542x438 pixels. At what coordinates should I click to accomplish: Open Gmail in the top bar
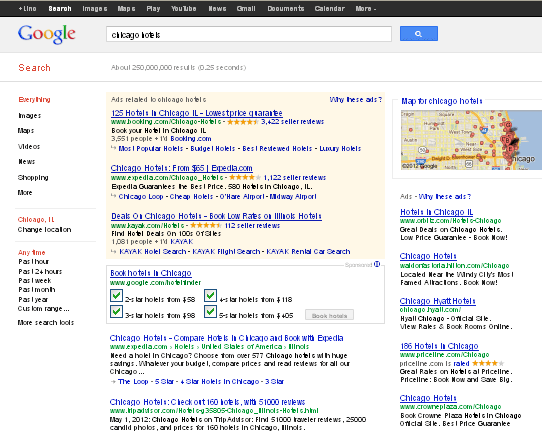[x=246, y=9]
